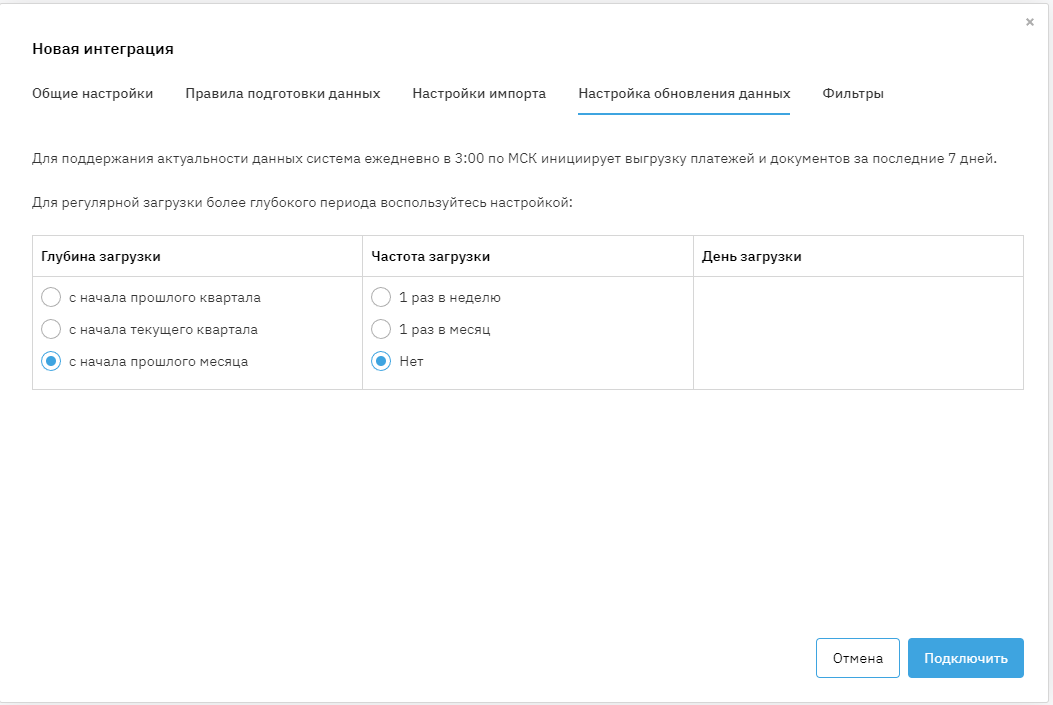Choose 'с начала текущего квартала' option
Screen dimensions: 1053x705
click(51, 329)
